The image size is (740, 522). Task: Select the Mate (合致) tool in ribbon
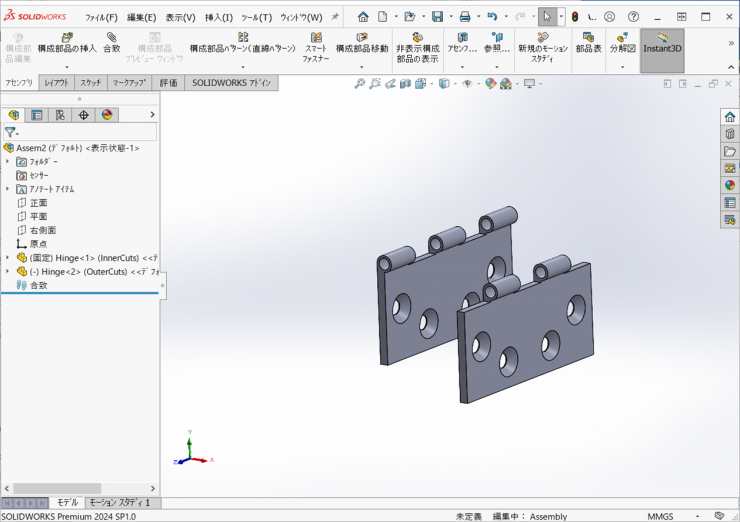click(x=111, y=42)
